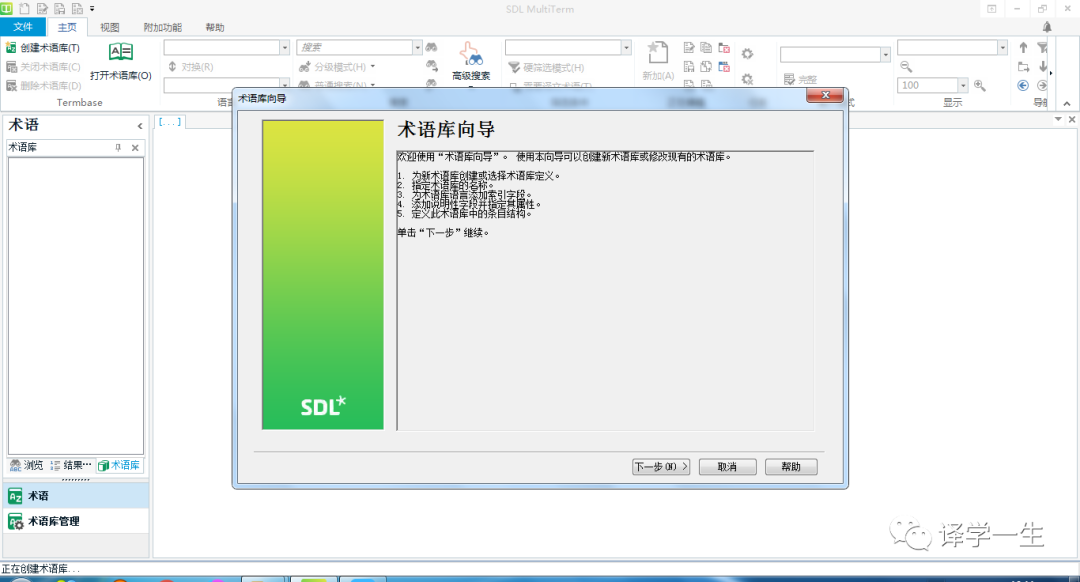The image size is (1080, 582).
Task: Click the up arrow navigation icon
Action: pos(1024,48)
